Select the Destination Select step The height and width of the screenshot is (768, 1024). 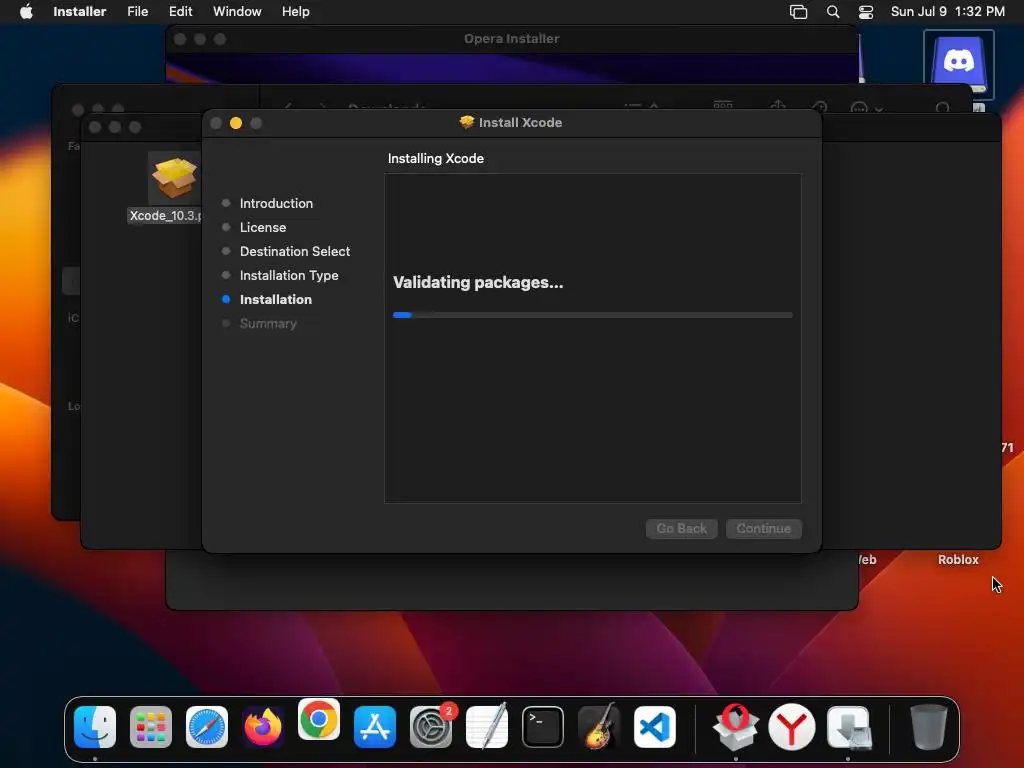point(295,251)
